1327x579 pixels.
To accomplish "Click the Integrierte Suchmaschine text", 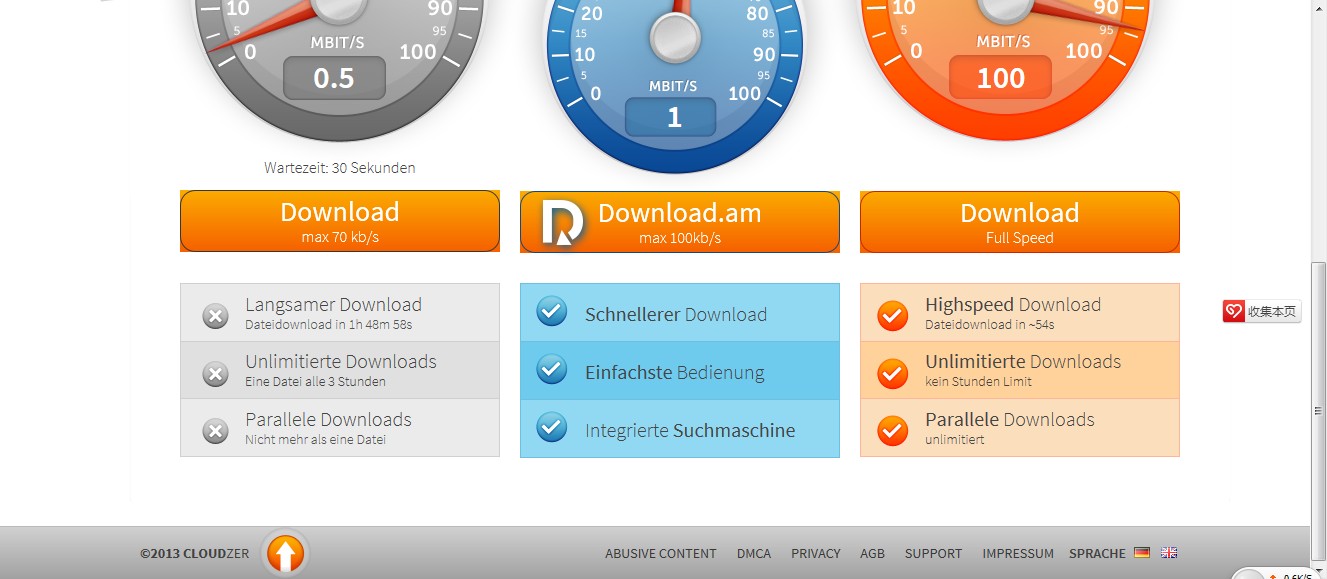I will click(x=690, y=431).
